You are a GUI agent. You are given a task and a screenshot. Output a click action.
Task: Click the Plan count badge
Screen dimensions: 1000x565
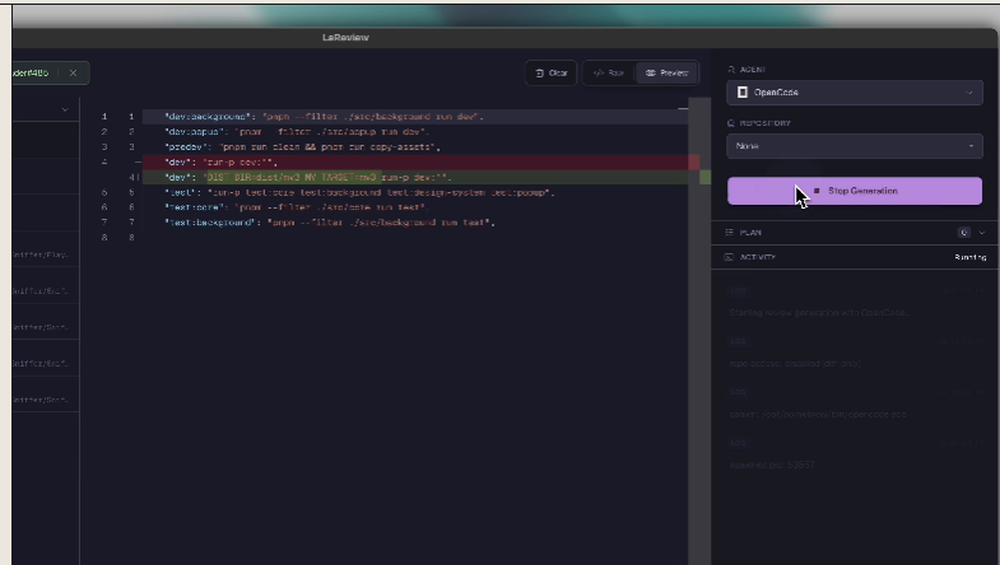964,233
